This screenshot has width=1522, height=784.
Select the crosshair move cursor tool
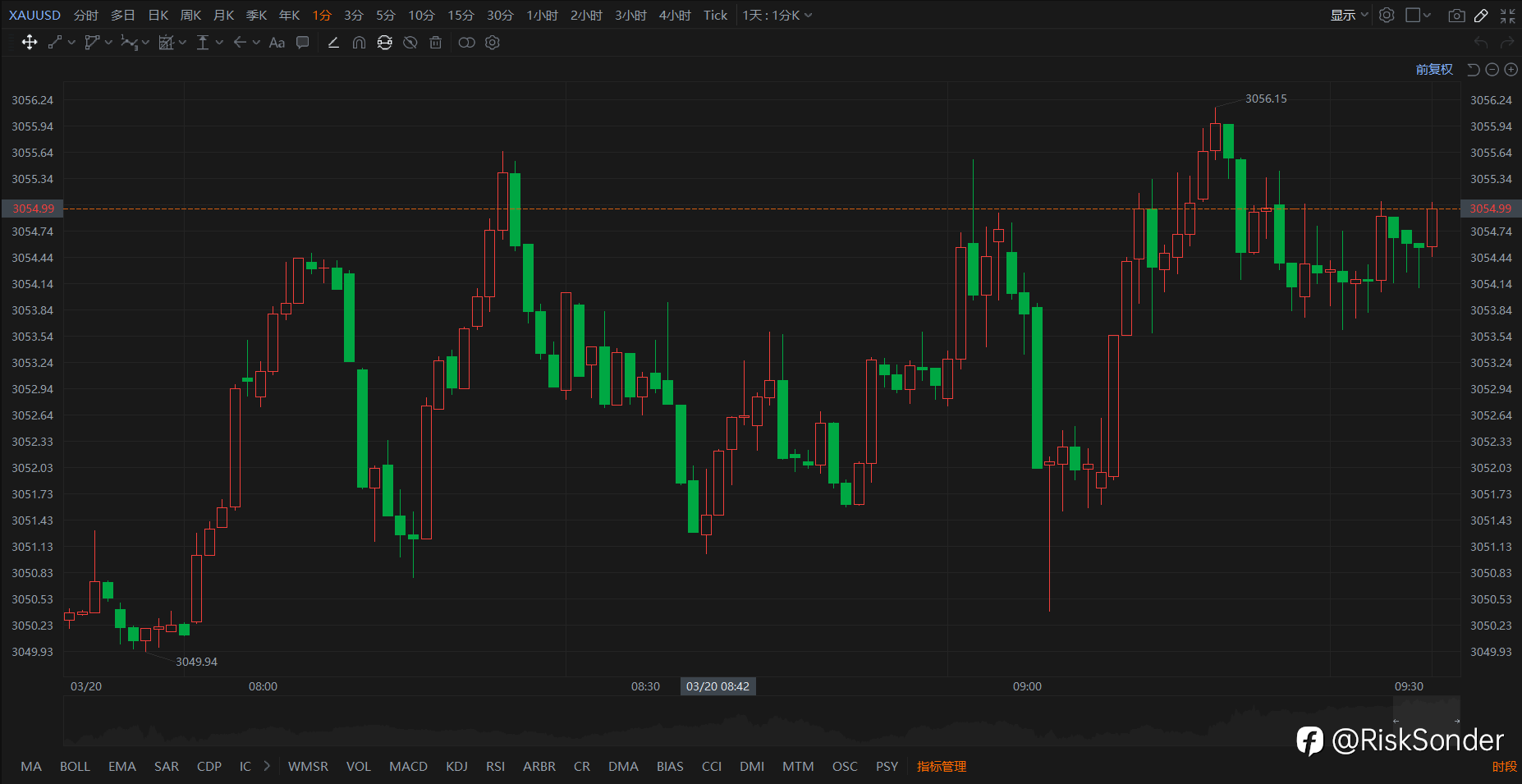[x=30, y=43]
